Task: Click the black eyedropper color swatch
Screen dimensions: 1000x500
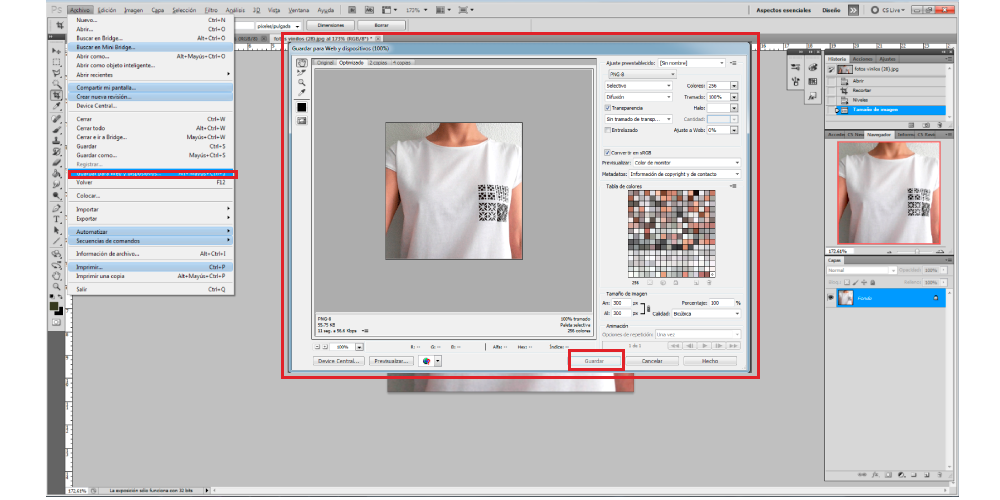Action: point(302,107)
